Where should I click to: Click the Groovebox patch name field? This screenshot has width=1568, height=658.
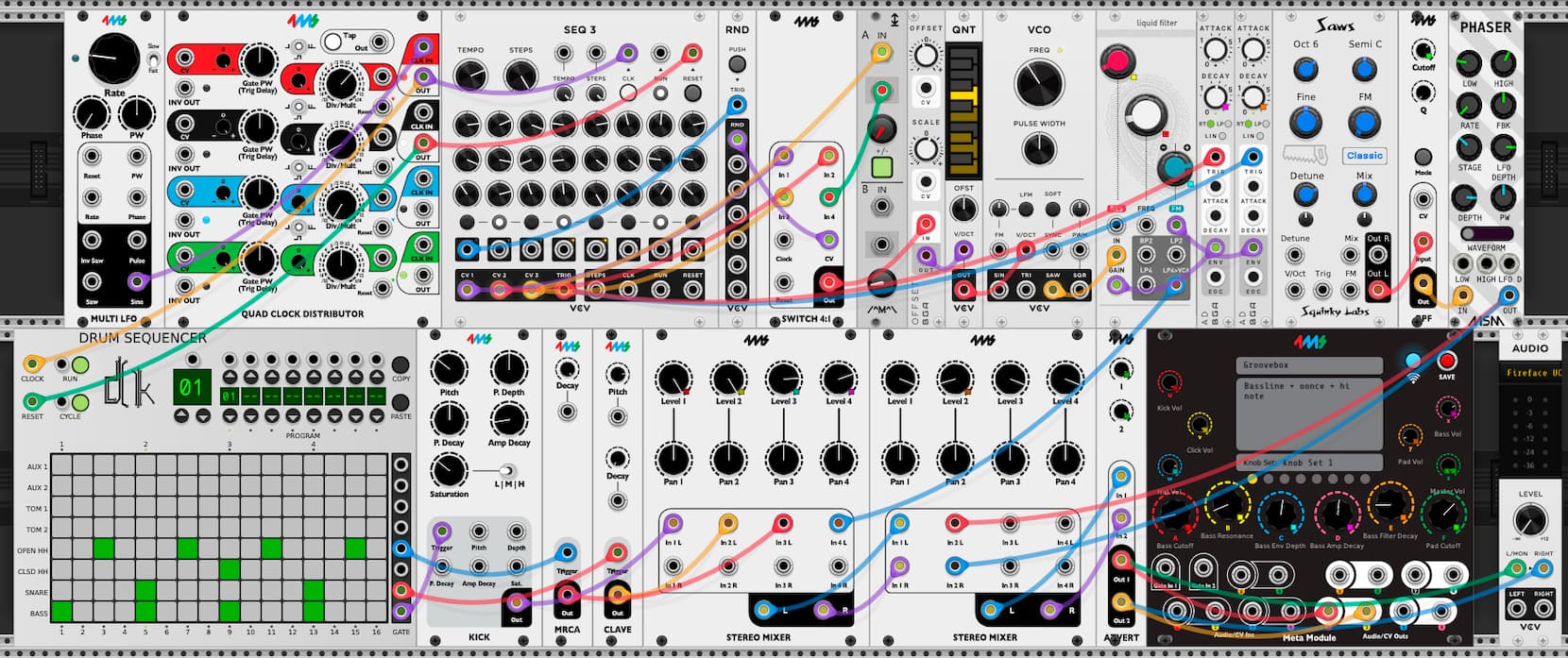(x=1309, y=365)
